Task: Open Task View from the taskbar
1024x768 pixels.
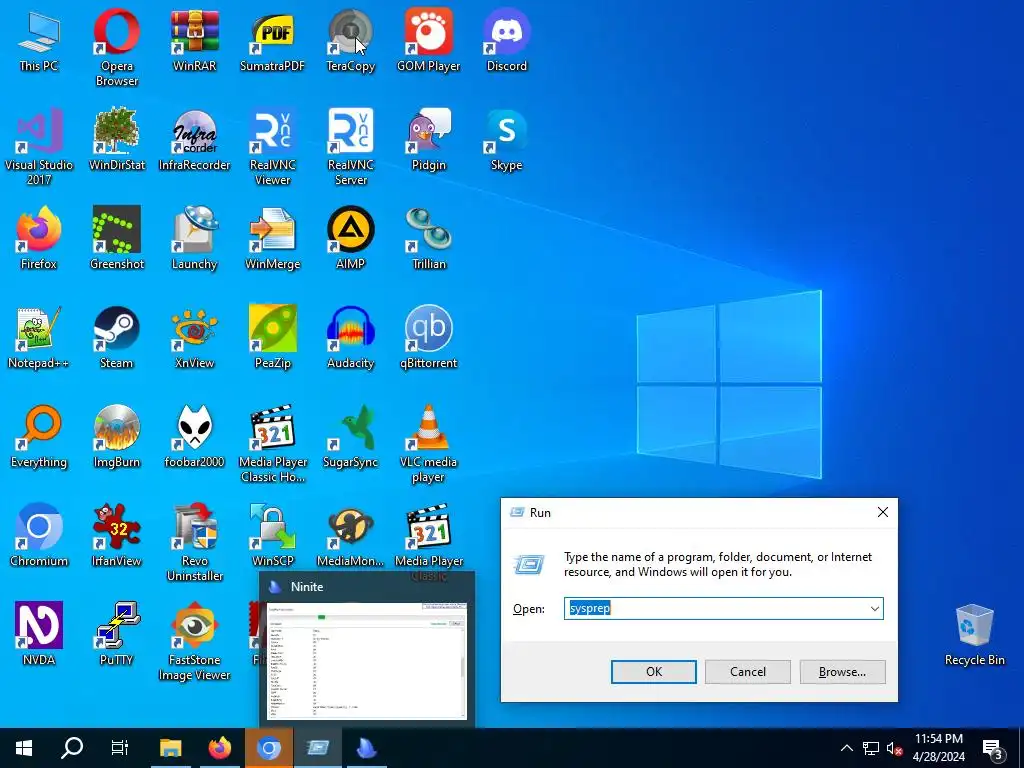Action: (x=120, y=748)
